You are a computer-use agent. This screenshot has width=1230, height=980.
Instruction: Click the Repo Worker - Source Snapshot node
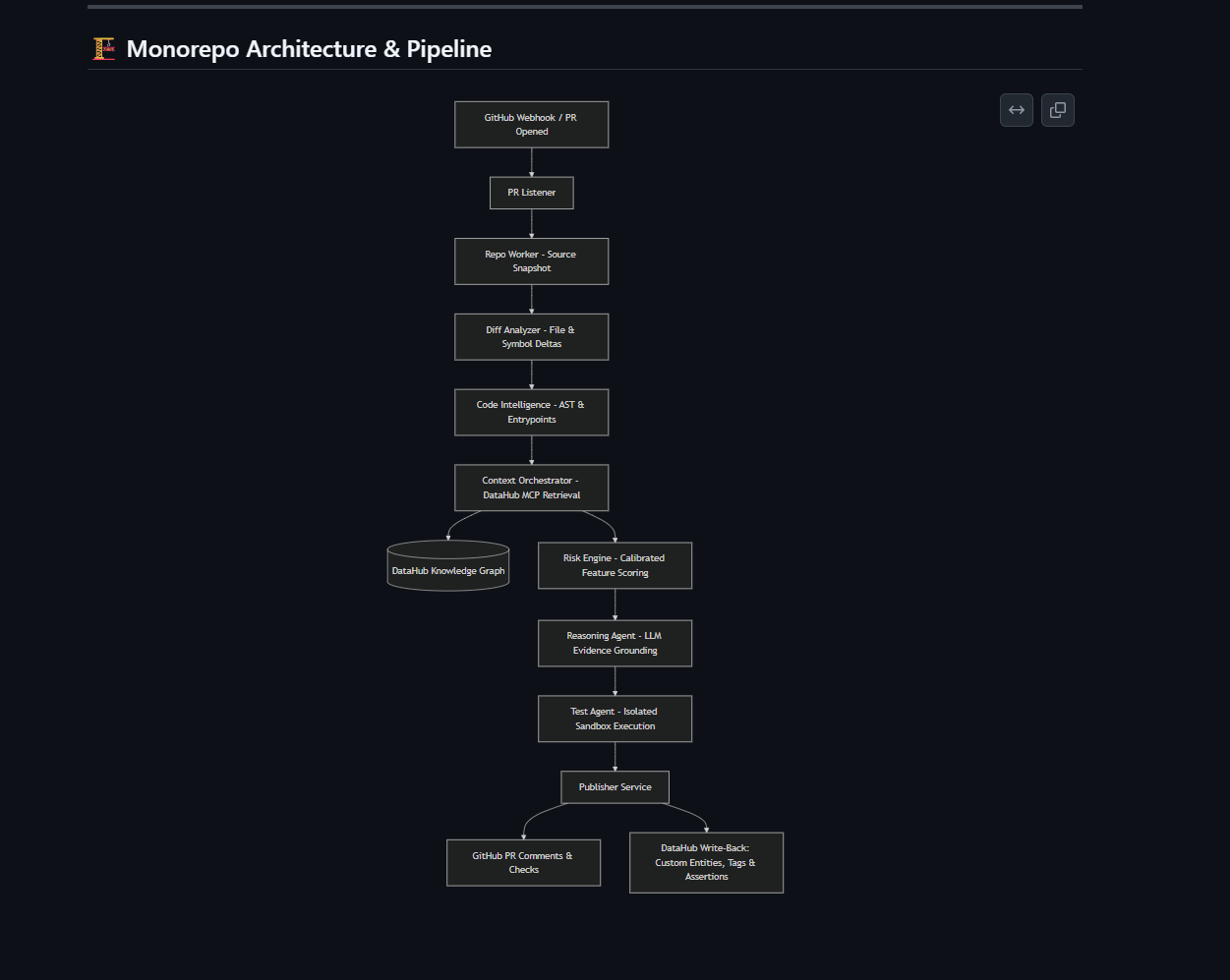click(531, 261)
